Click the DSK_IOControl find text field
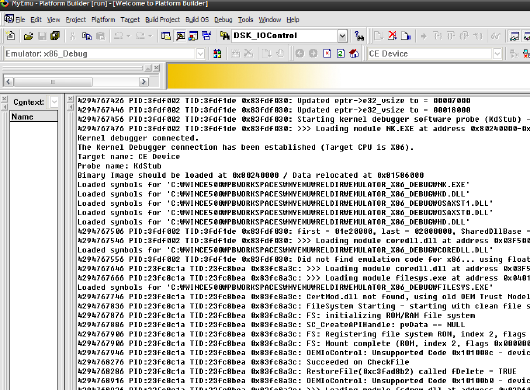Viewport: 530px width, 390px height. point(284,36)
